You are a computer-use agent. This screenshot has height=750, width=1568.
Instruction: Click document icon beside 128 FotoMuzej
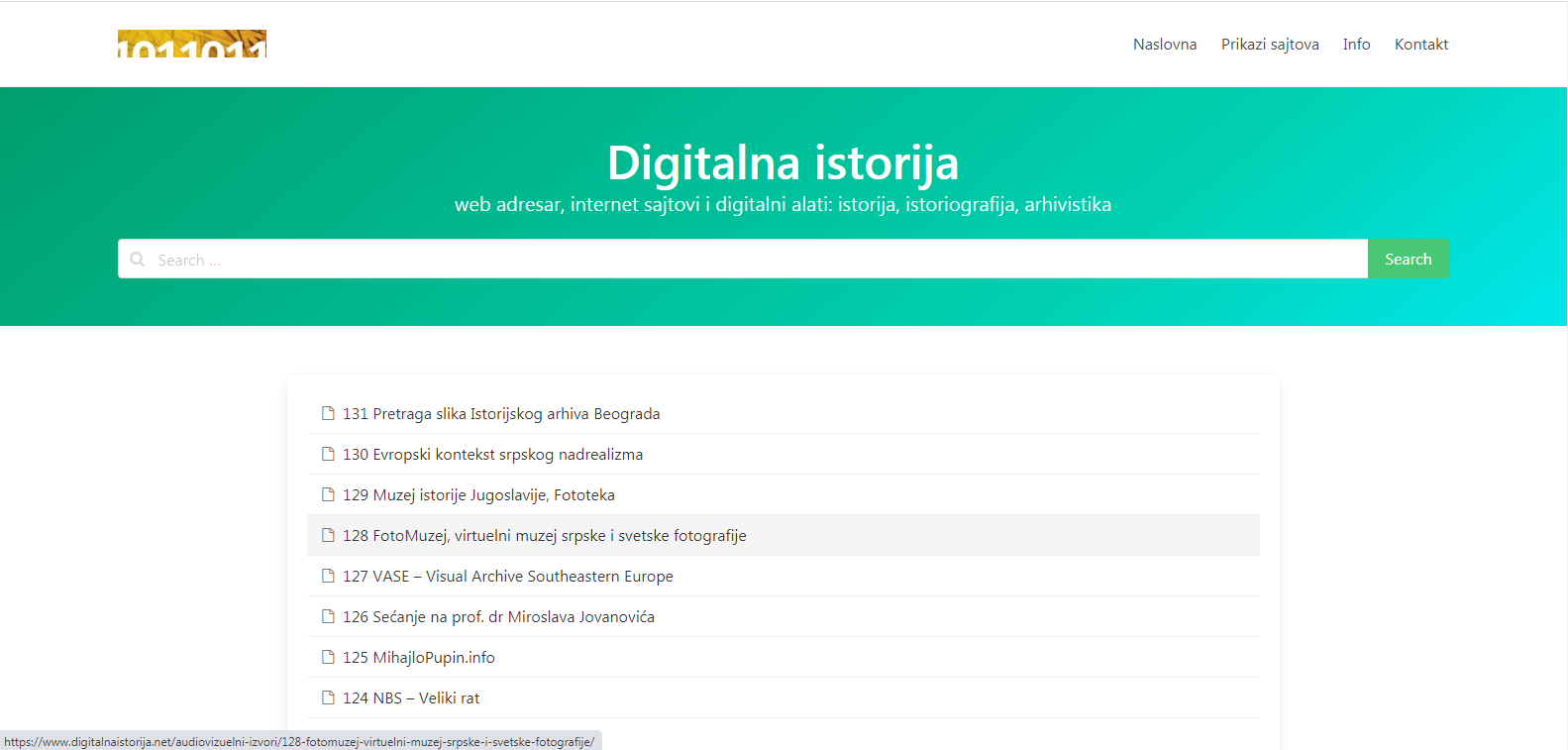[328, 535]
